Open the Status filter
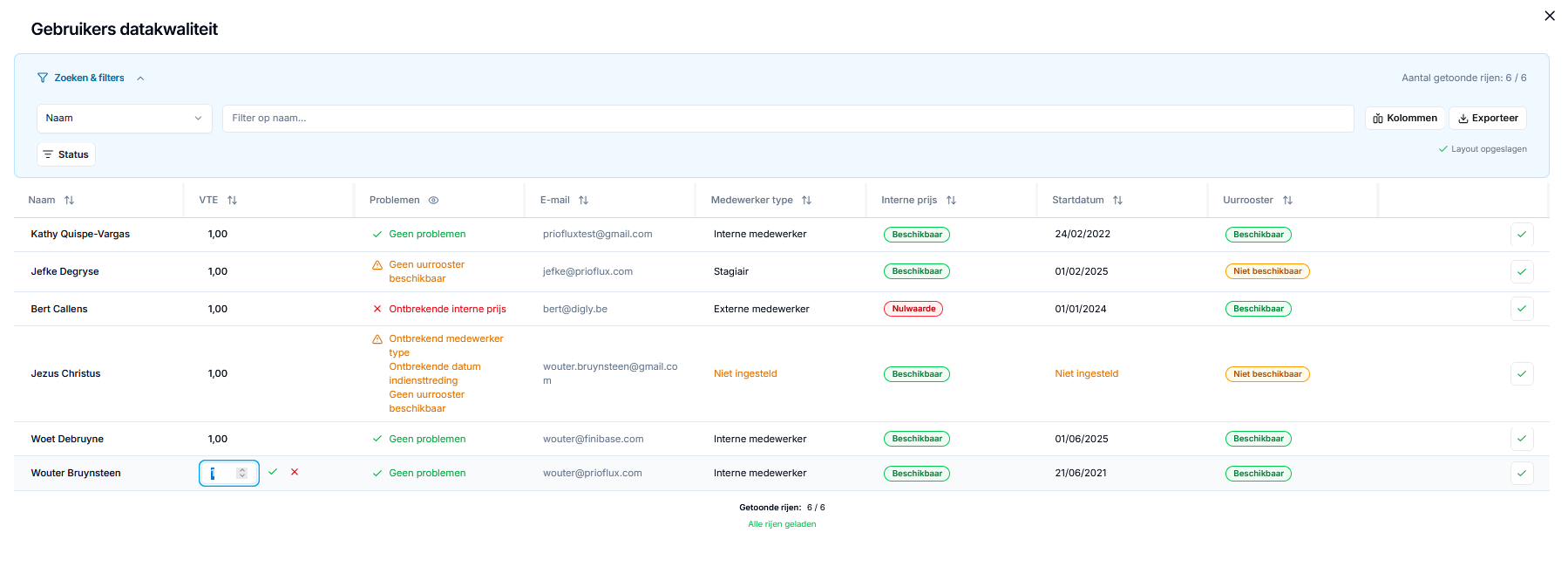Viewport: 1568px width, 567px height. (66, 154)
